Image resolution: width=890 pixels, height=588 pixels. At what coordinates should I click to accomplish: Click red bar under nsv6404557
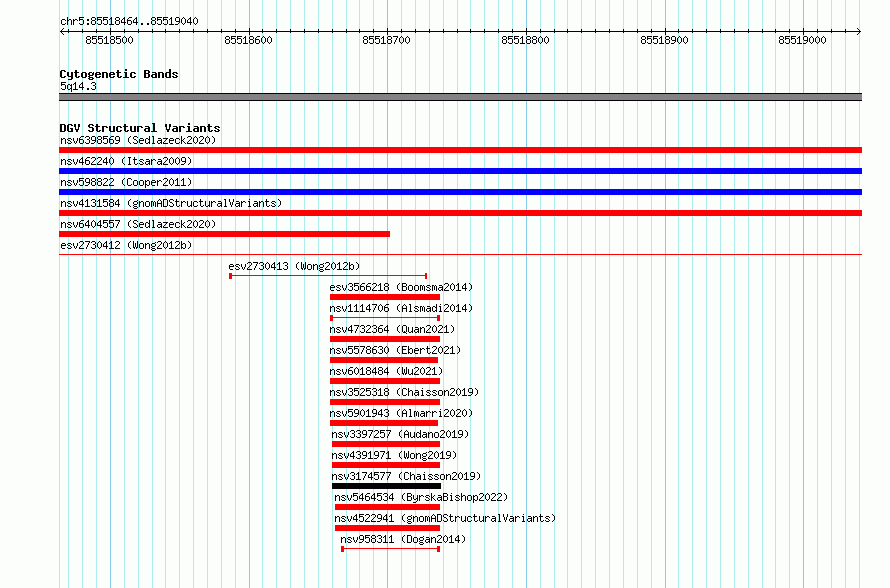[224, 234]
